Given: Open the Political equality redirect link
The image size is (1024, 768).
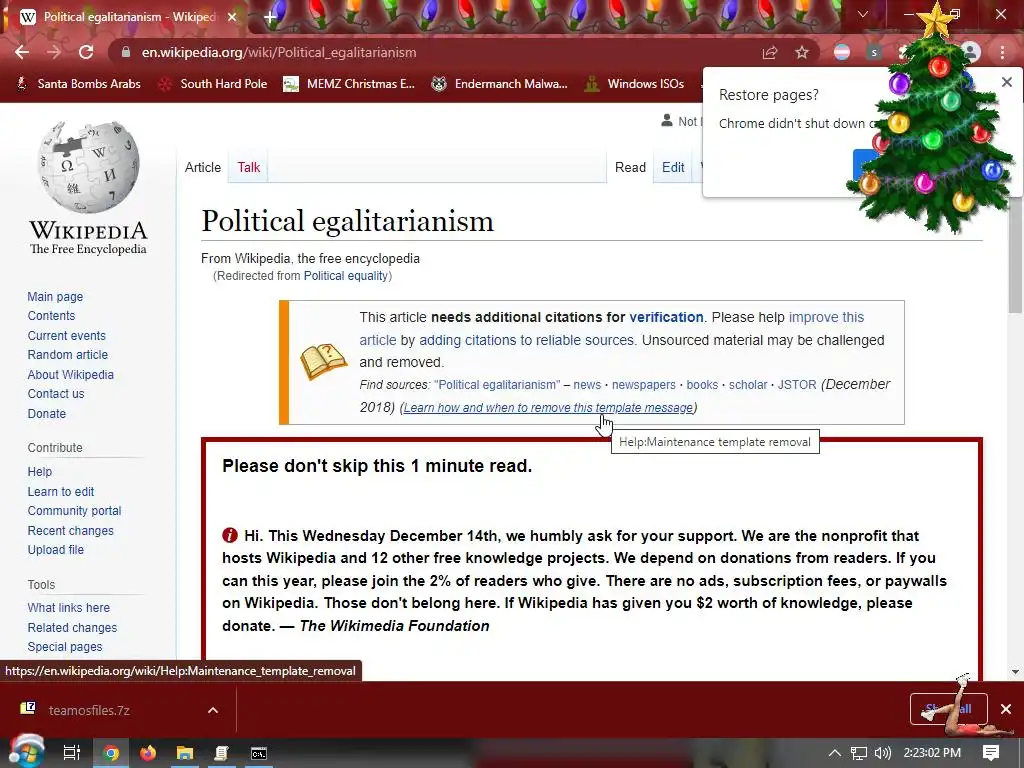Looking at the screenshot, I should 345,276.
